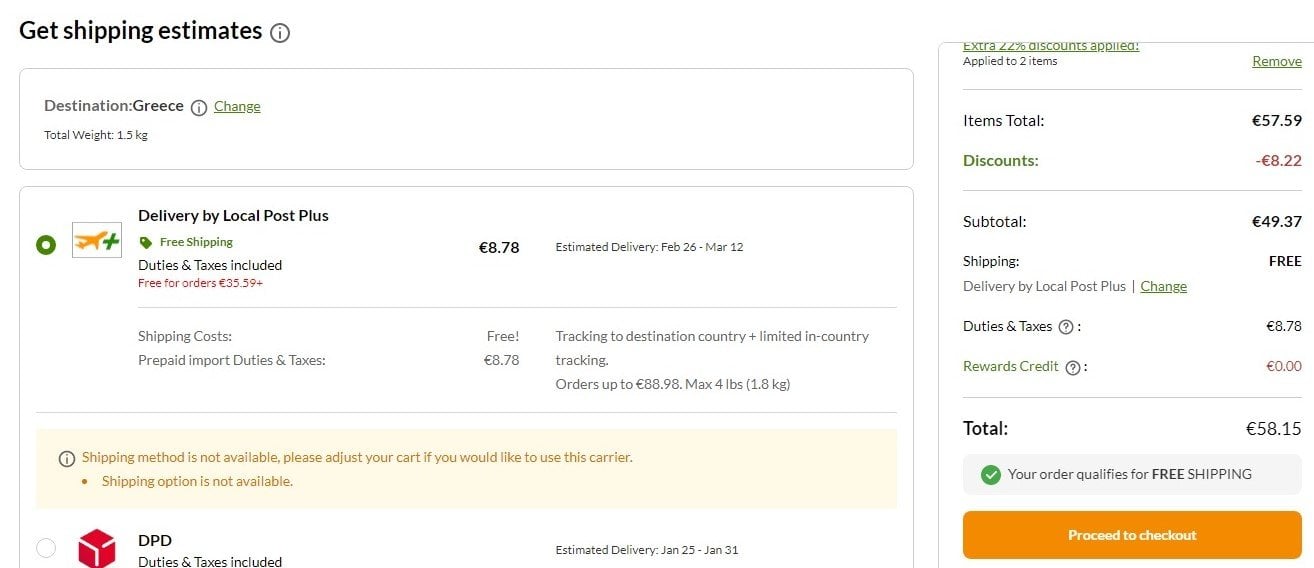
Task: Click Rewards Credit label
Action: click(x=1011, y=366)
